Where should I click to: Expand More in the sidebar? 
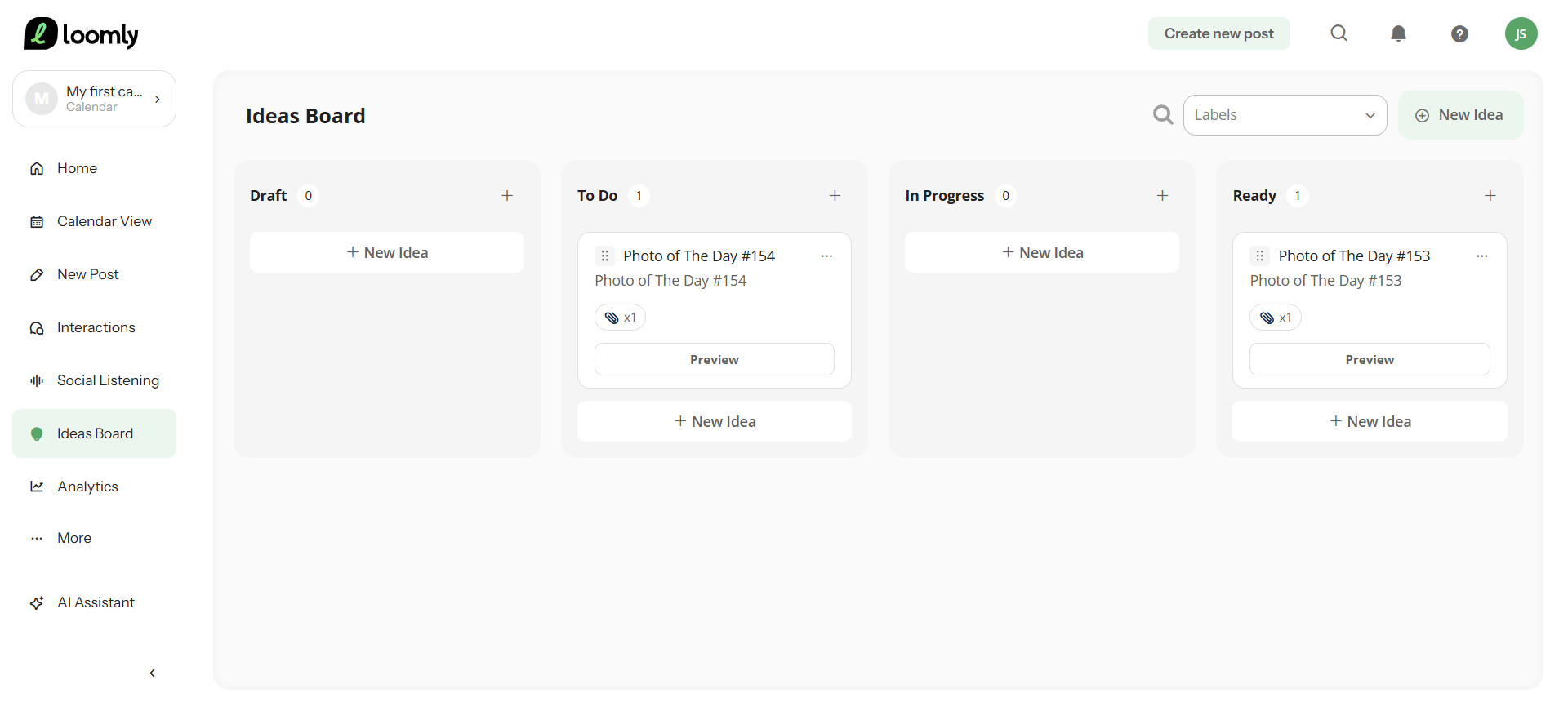point(73,538)
